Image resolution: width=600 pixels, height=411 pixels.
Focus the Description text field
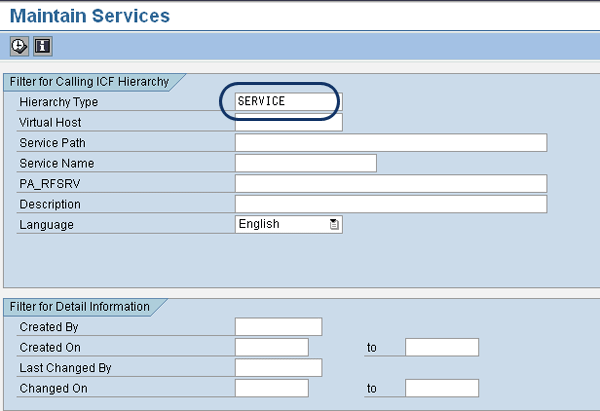pos(390,204)
